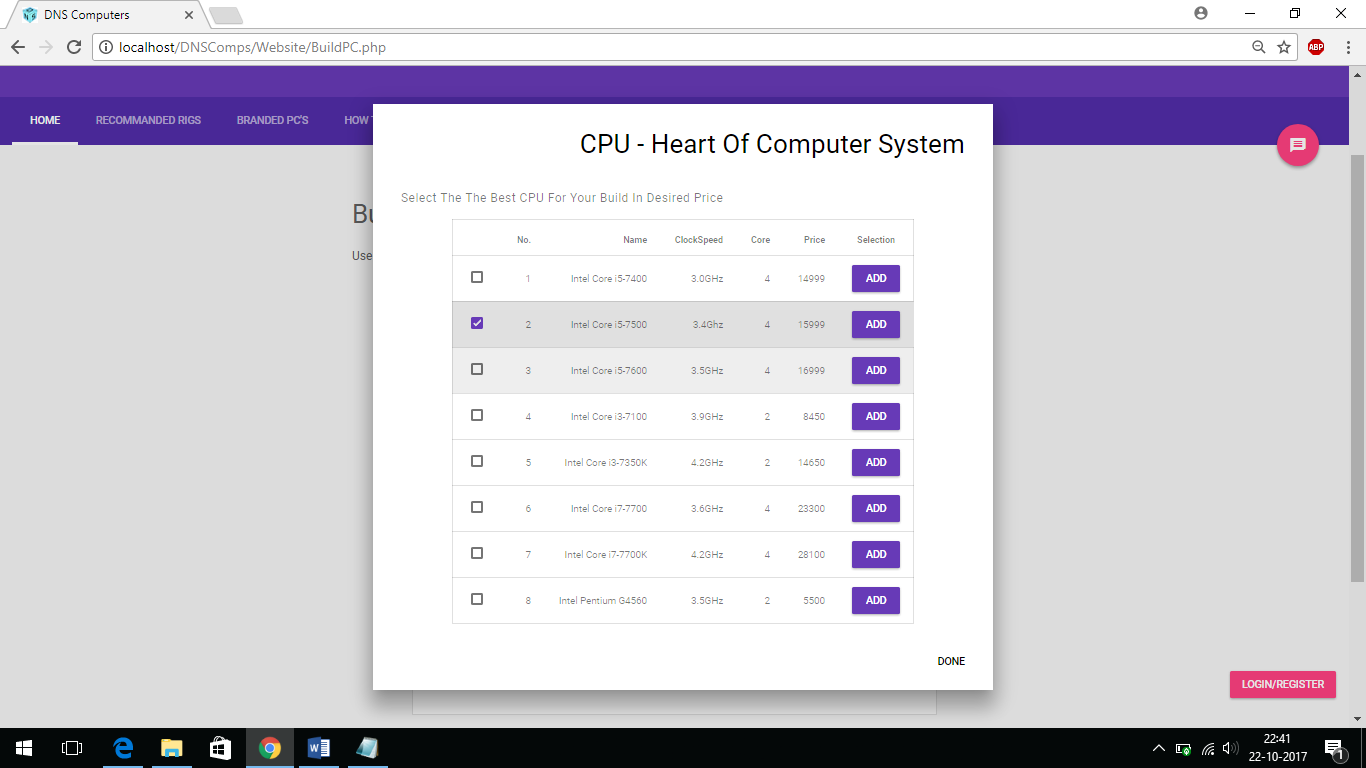
Task: Add the Intel Core i5-7400 CPU
Action: coord(876,279)
